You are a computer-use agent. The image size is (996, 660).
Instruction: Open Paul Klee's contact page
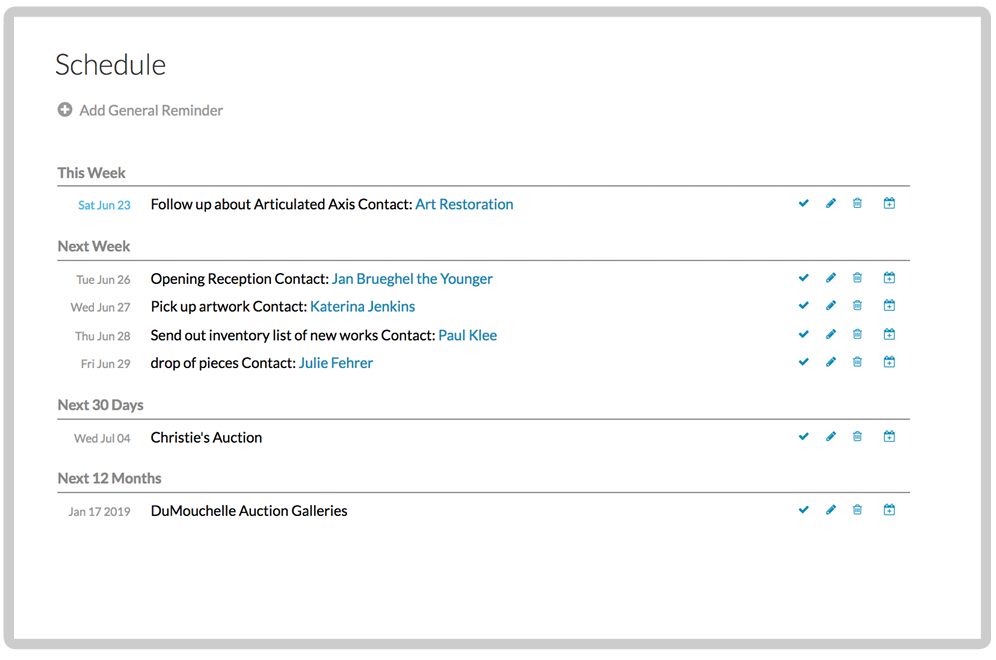tap(467, 335)
